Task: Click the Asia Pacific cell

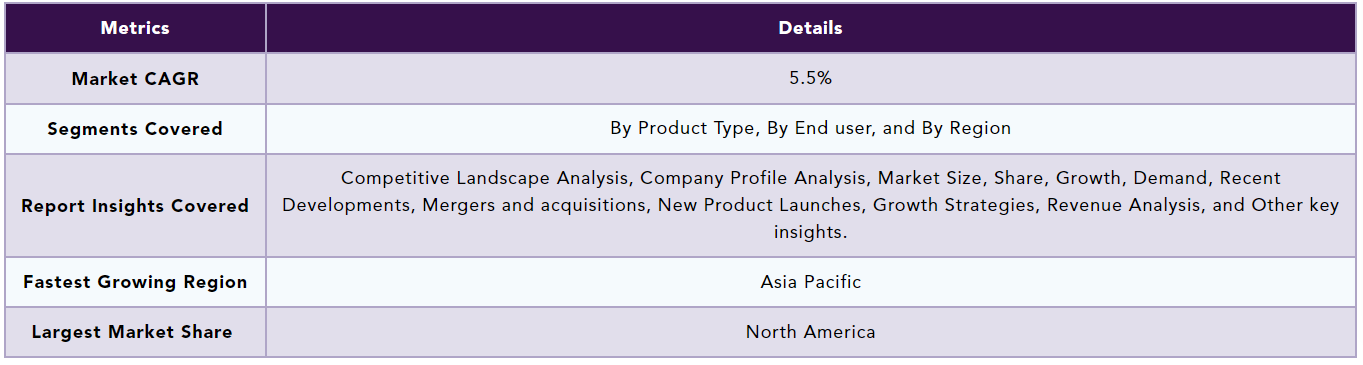Action: point(810,281)
